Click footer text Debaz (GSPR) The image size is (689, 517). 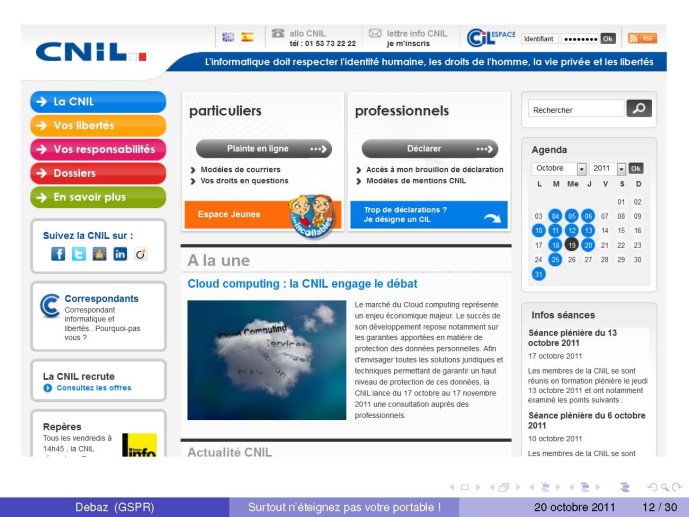click(115, 507)
